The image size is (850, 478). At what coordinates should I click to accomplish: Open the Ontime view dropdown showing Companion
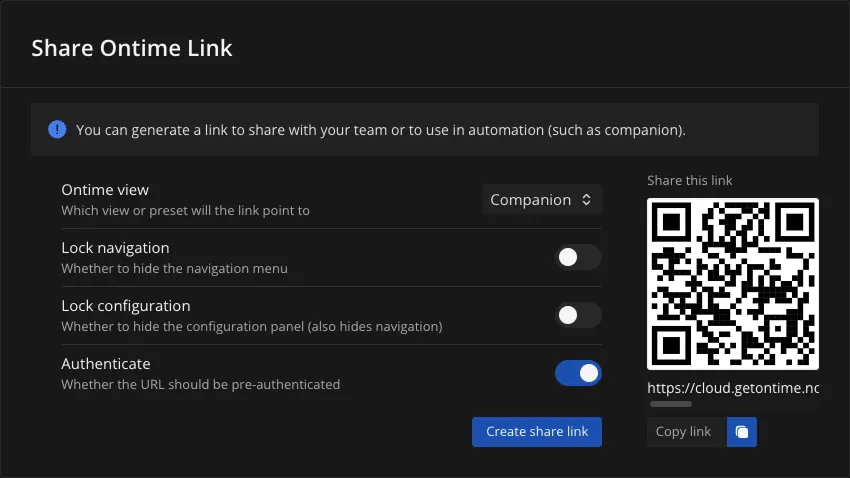[x=542, y=200]
